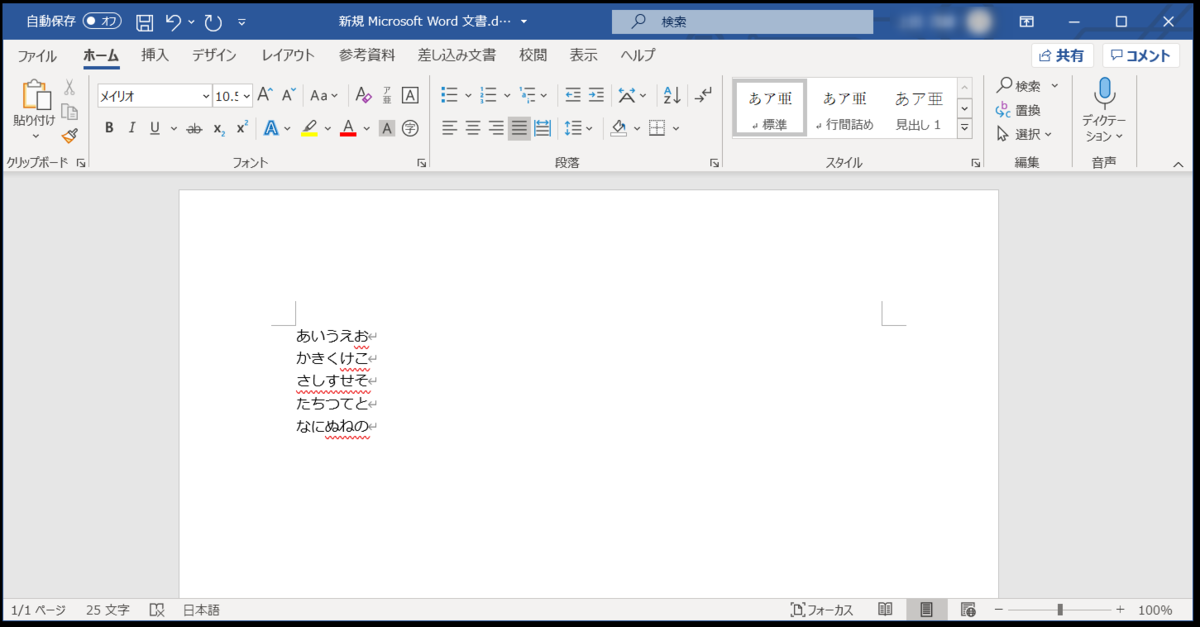Click the Paste clipboard icon
The height and width of the screenshot is (627, 1200).
(x=36, y=94)
